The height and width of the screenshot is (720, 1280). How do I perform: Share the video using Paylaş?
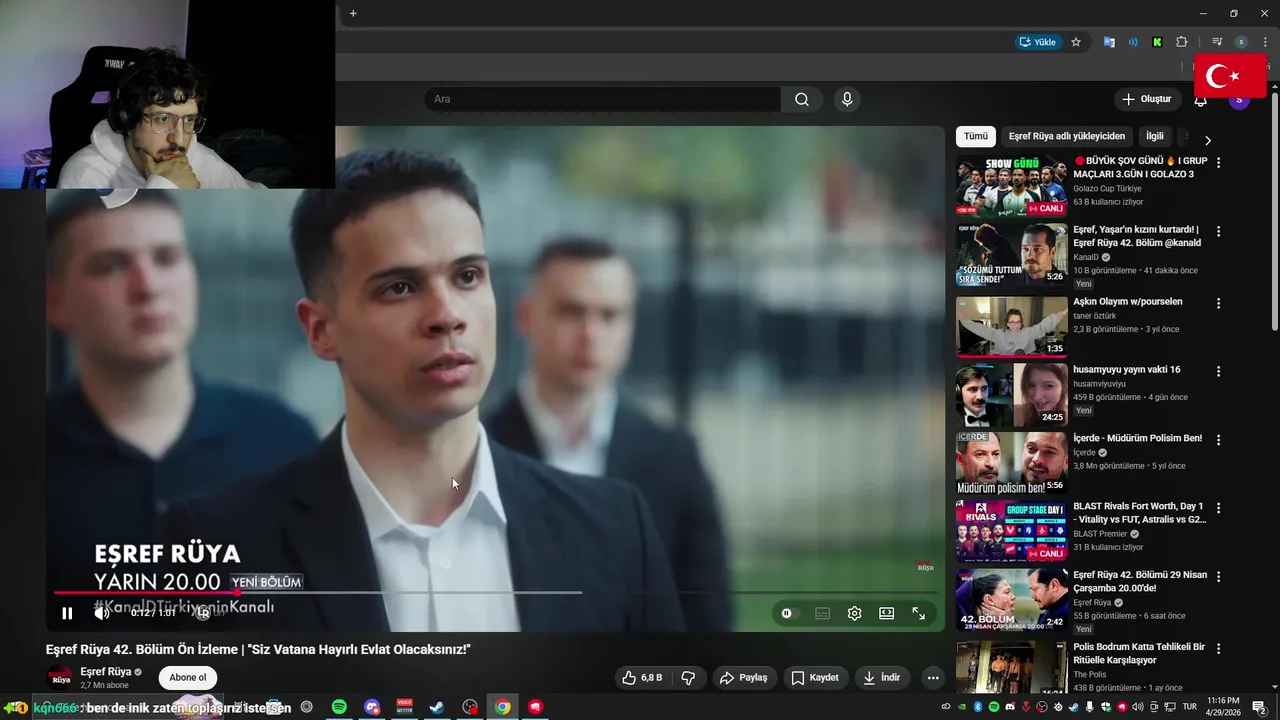point(744,677)
